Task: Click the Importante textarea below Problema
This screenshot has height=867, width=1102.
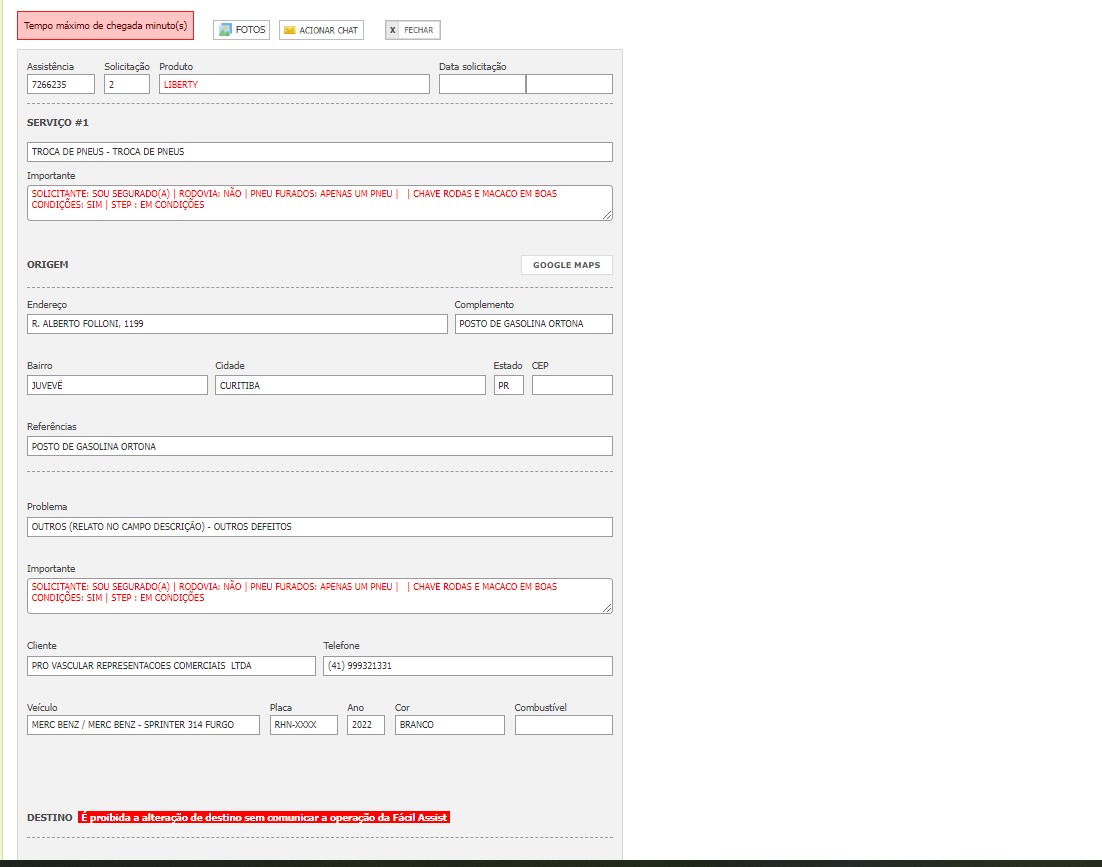Action: (320, 596)
